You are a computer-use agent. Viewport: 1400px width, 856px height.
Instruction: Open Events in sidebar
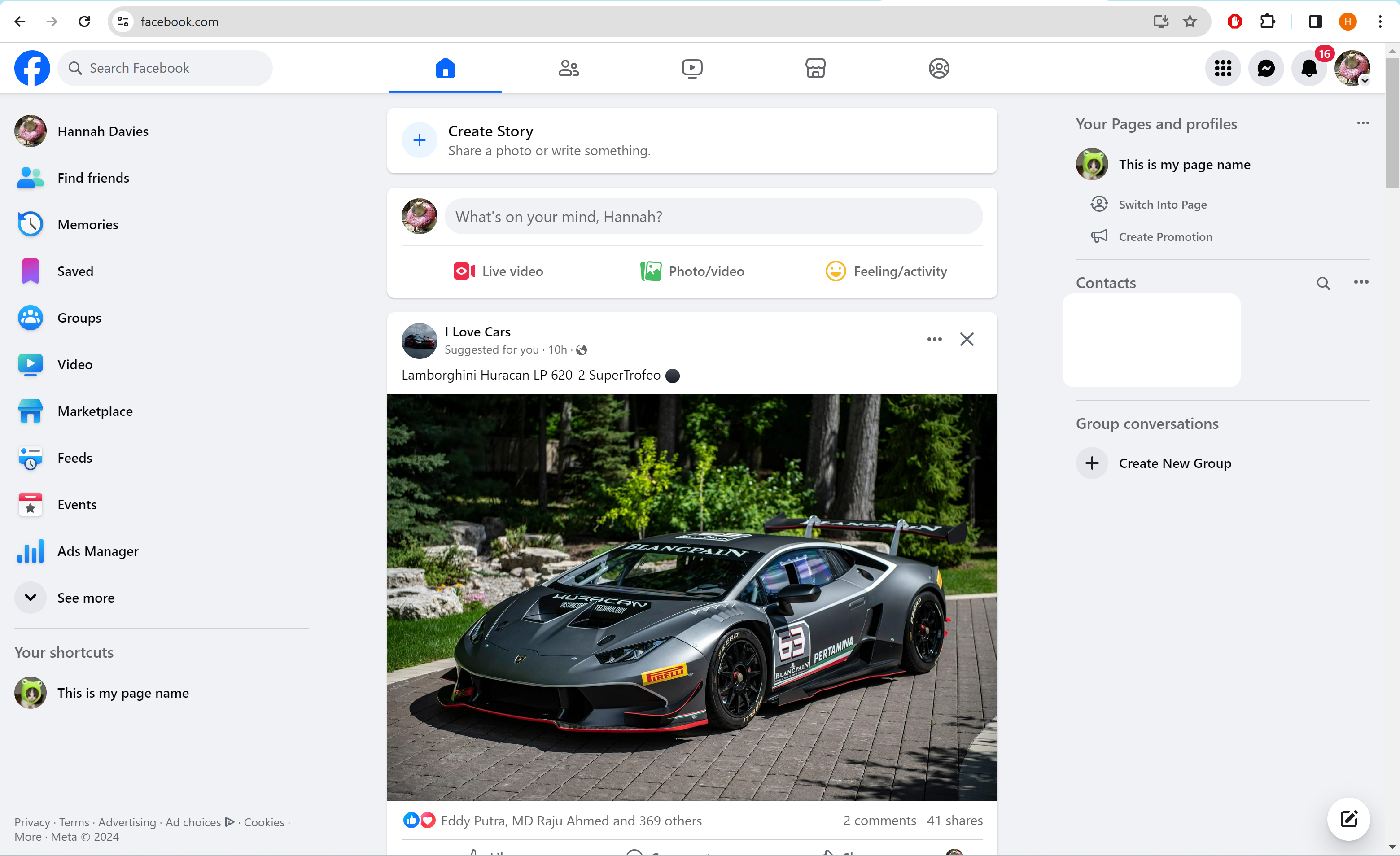[x=162, y=504]
